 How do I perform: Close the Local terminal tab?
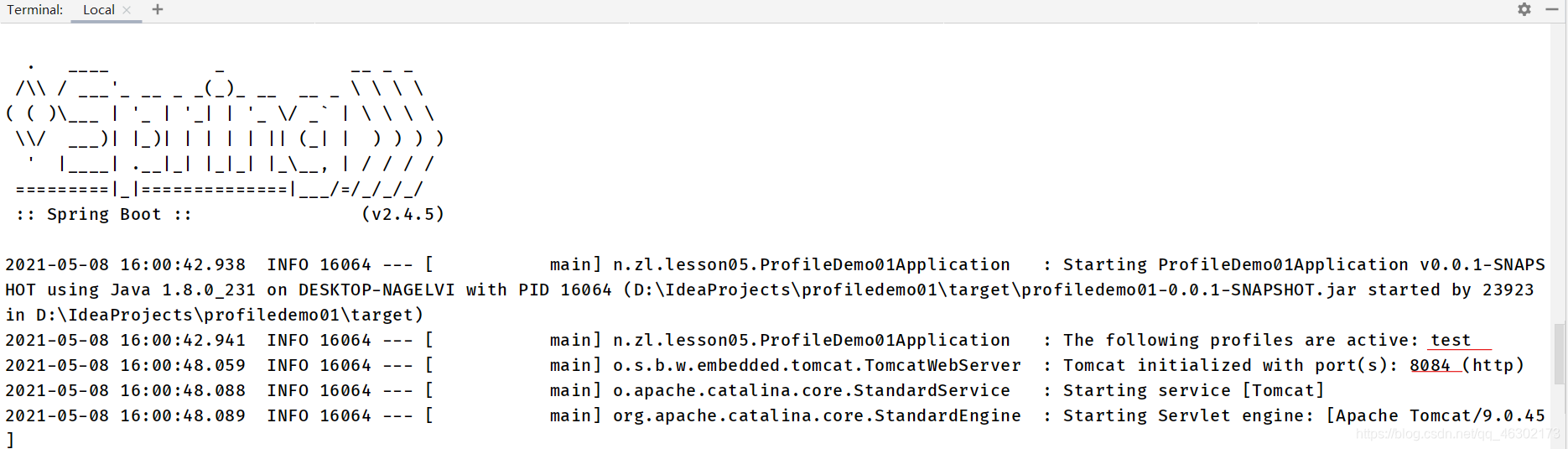tap(127, 10)
